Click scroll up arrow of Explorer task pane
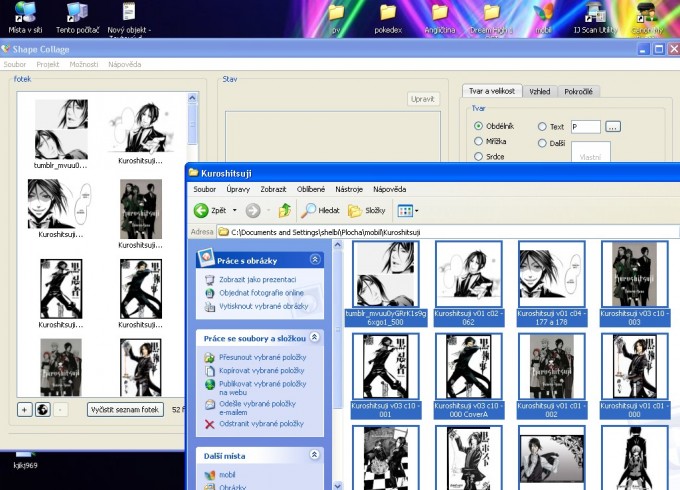This screenshot has height=490, width=680. click(x=337, y=245)
